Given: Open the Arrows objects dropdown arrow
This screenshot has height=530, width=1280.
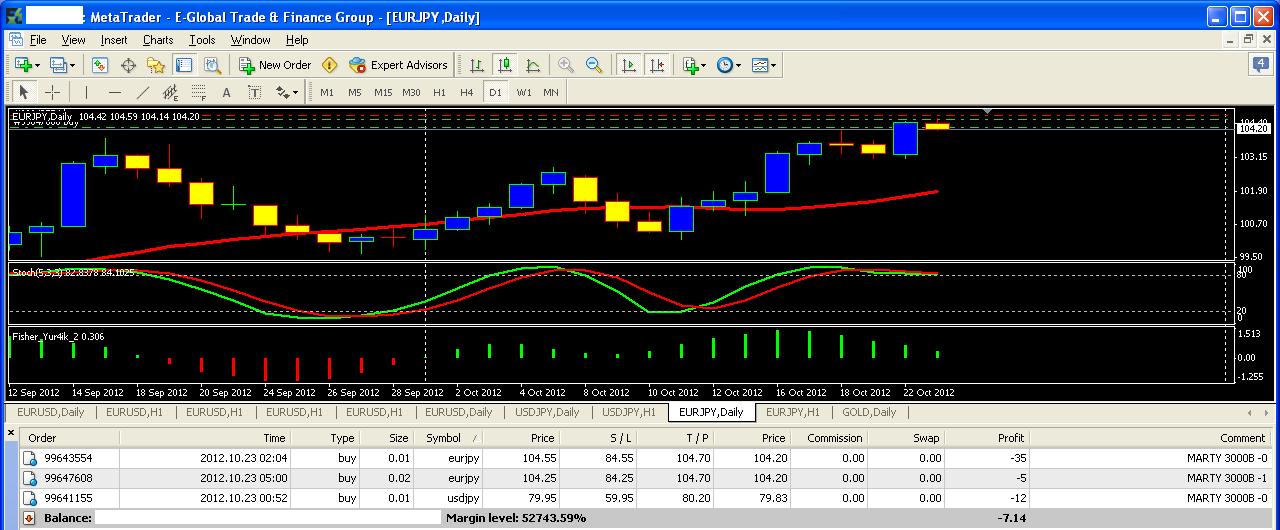Looking at the screenshot, I should (296, 92).
